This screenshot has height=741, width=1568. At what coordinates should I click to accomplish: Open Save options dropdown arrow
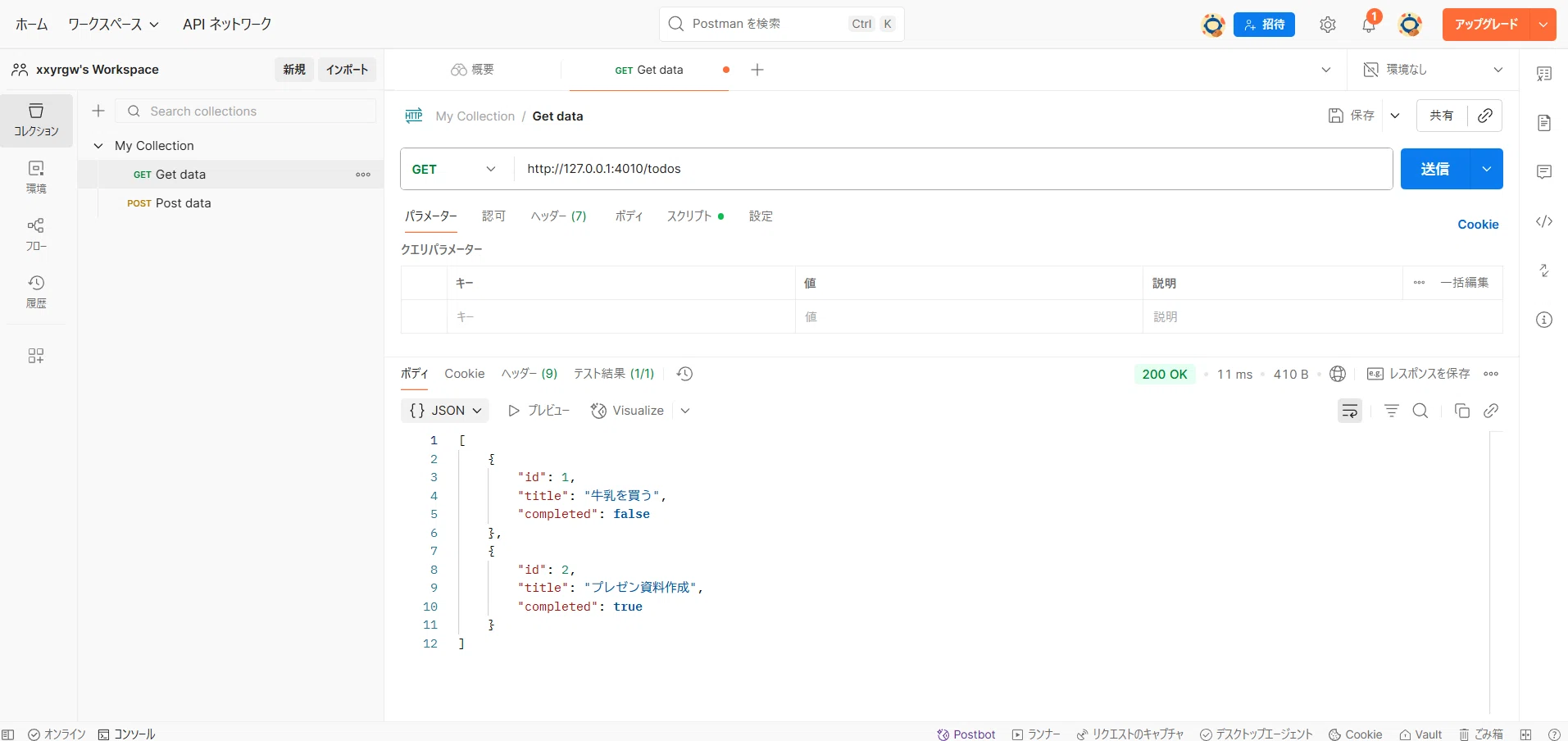point(1395,116)
